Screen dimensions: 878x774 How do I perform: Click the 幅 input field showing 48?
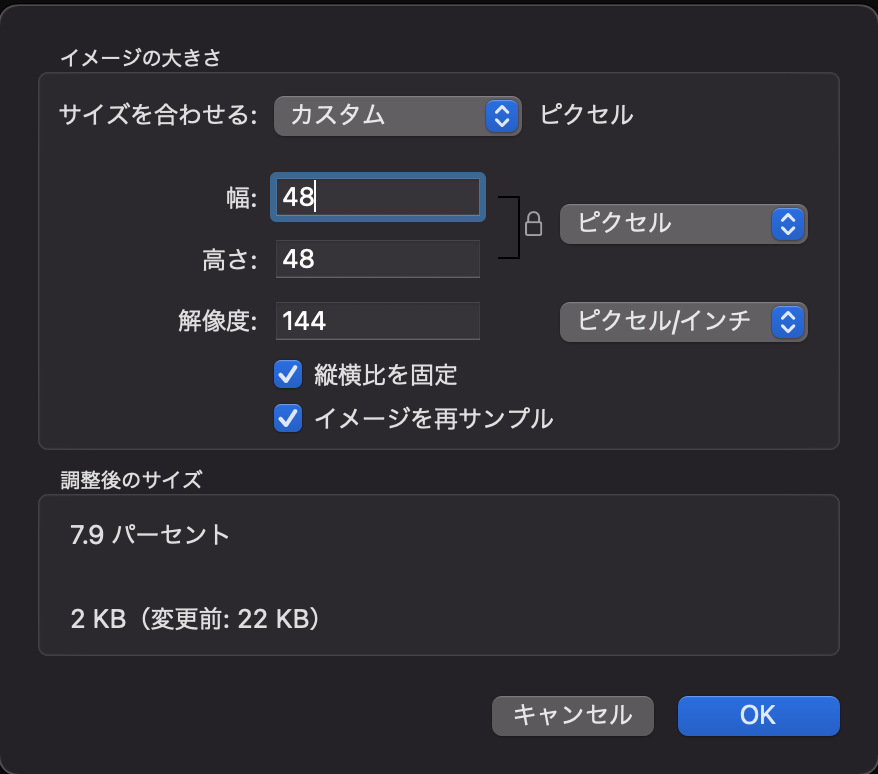click(x=377, y=197)
